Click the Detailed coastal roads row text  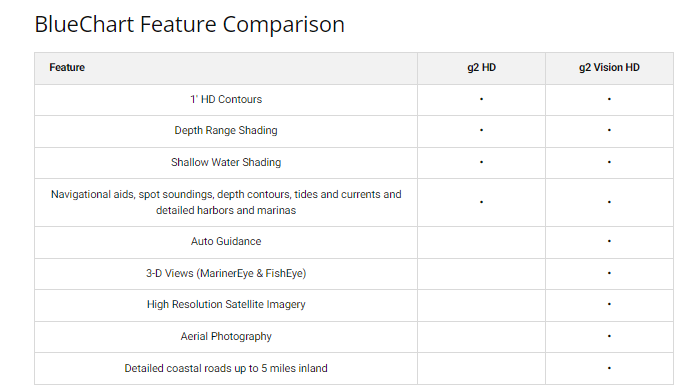pos(226,369)
